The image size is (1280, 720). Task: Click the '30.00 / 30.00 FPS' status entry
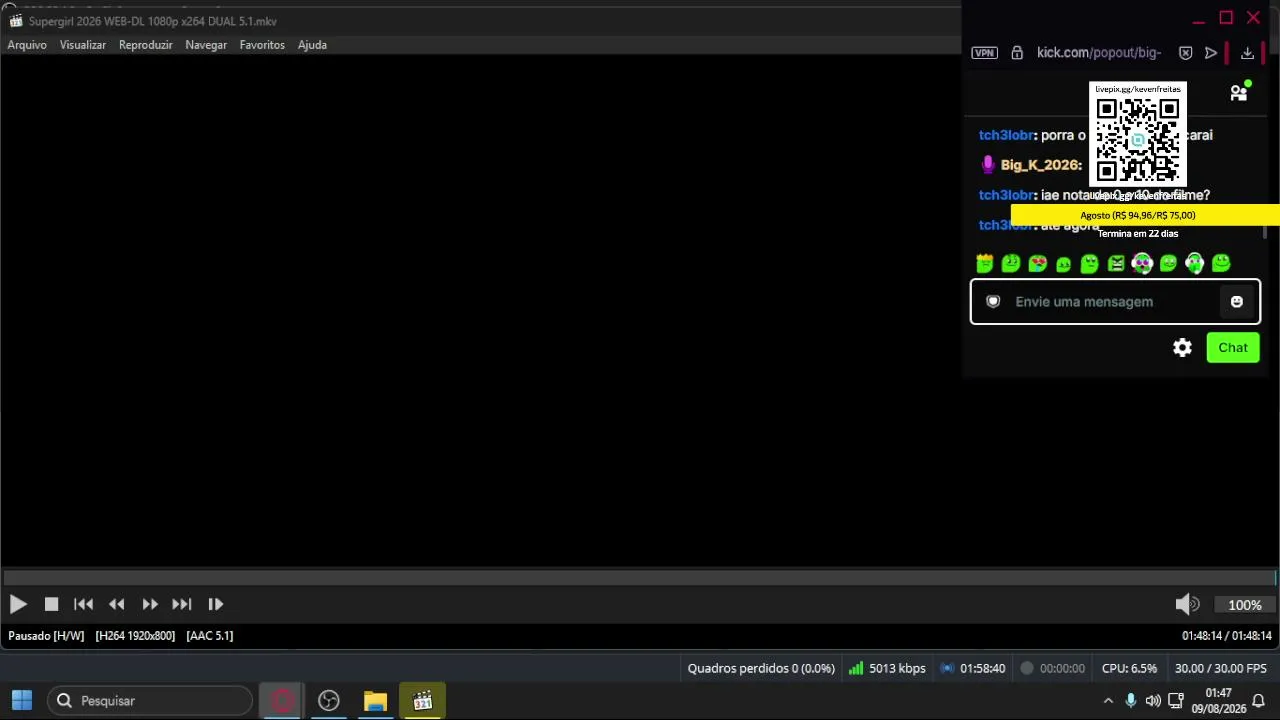click(x=1221, y=668)
